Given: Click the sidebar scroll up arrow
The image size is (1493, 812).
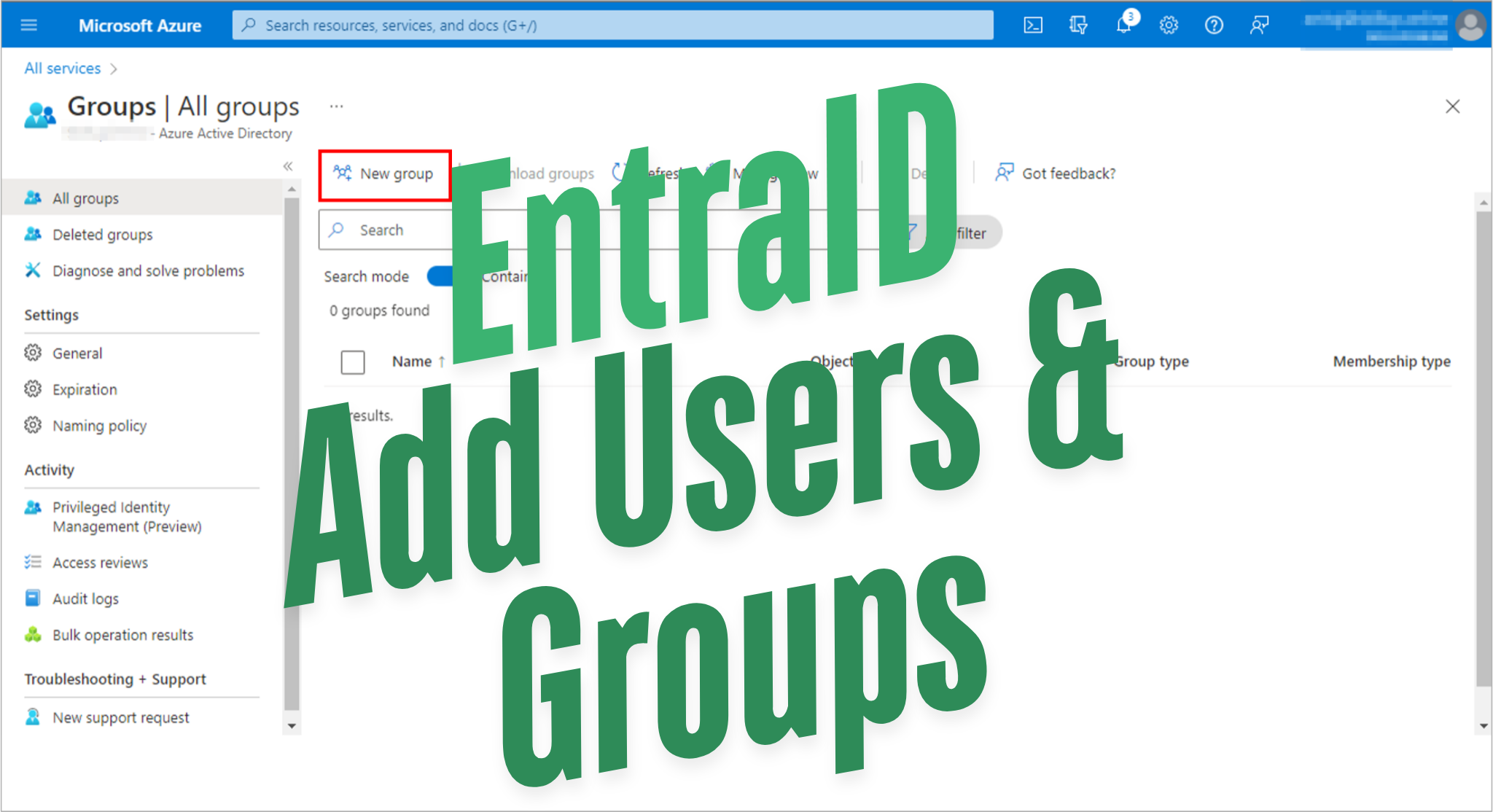Looking at the screenshot, I should (x=292, y=190).
